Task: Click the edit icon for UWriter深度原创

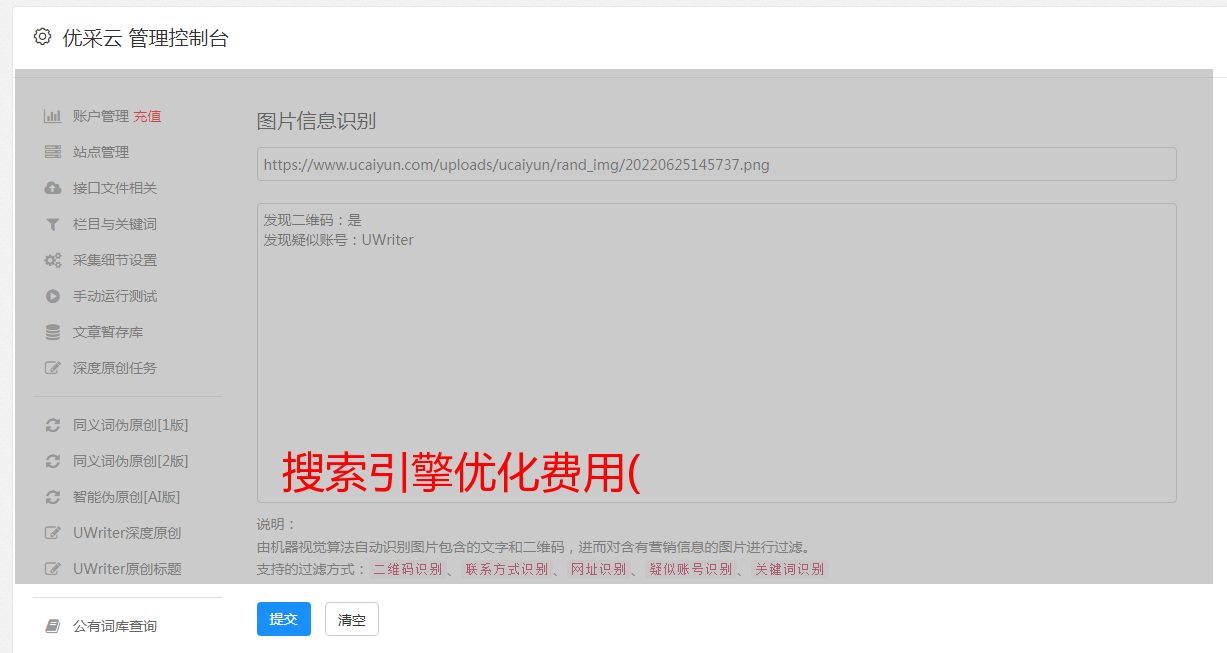Action: (53, 533)
